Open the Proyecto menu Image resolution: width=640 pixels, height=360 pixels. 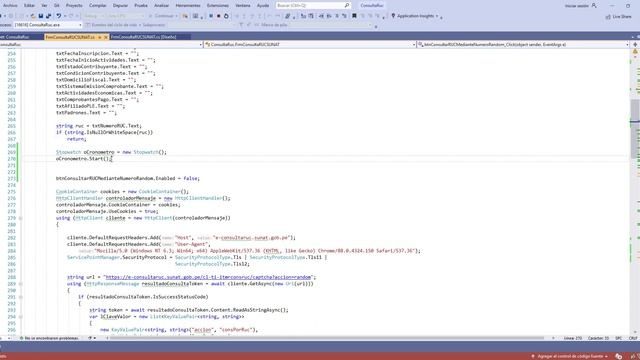pyautogui.click(x=74, y=6)
